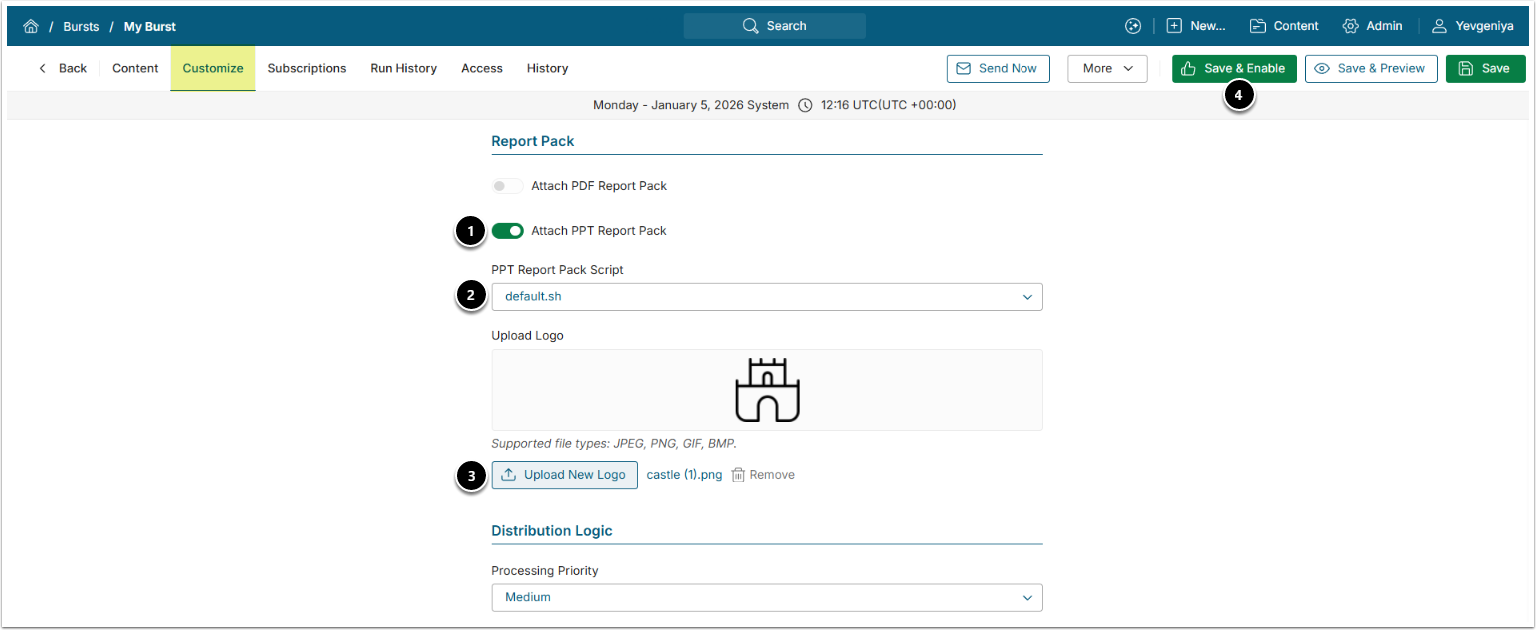The height and width of the screenshot is (630, 1536).
Task: Click the upload arrow icon
Action: 509,475
